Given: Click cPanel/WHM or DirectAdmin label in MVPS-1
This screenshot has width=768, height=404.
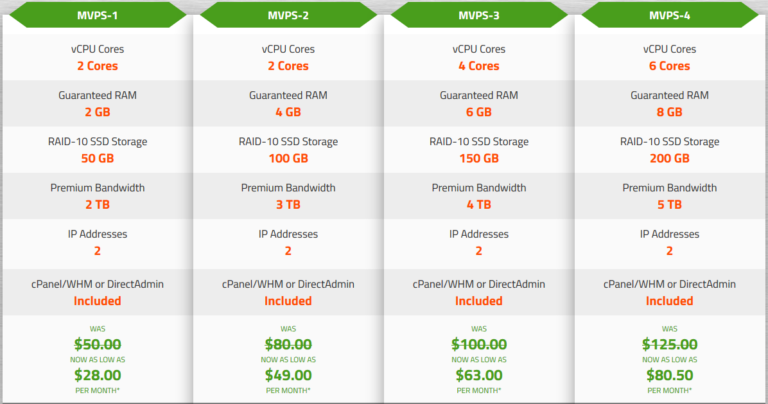Looking at the screenshot, I should pyautogui.click(x=97, y=284).
